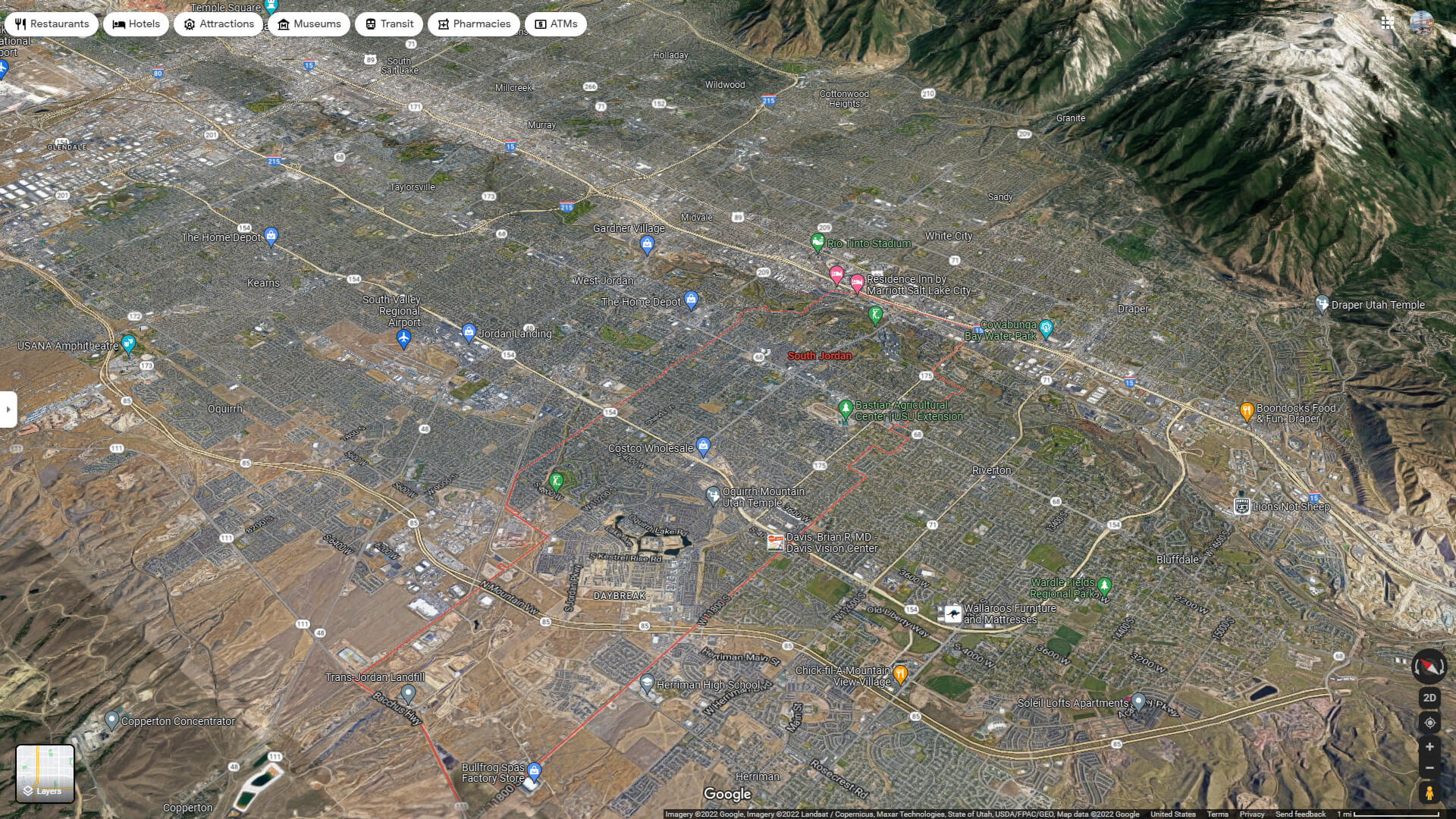Select the Boondocks Food & Fun marker
Image resolution: width=1456 pixels, height=819 pixels.
[1246, 409]
